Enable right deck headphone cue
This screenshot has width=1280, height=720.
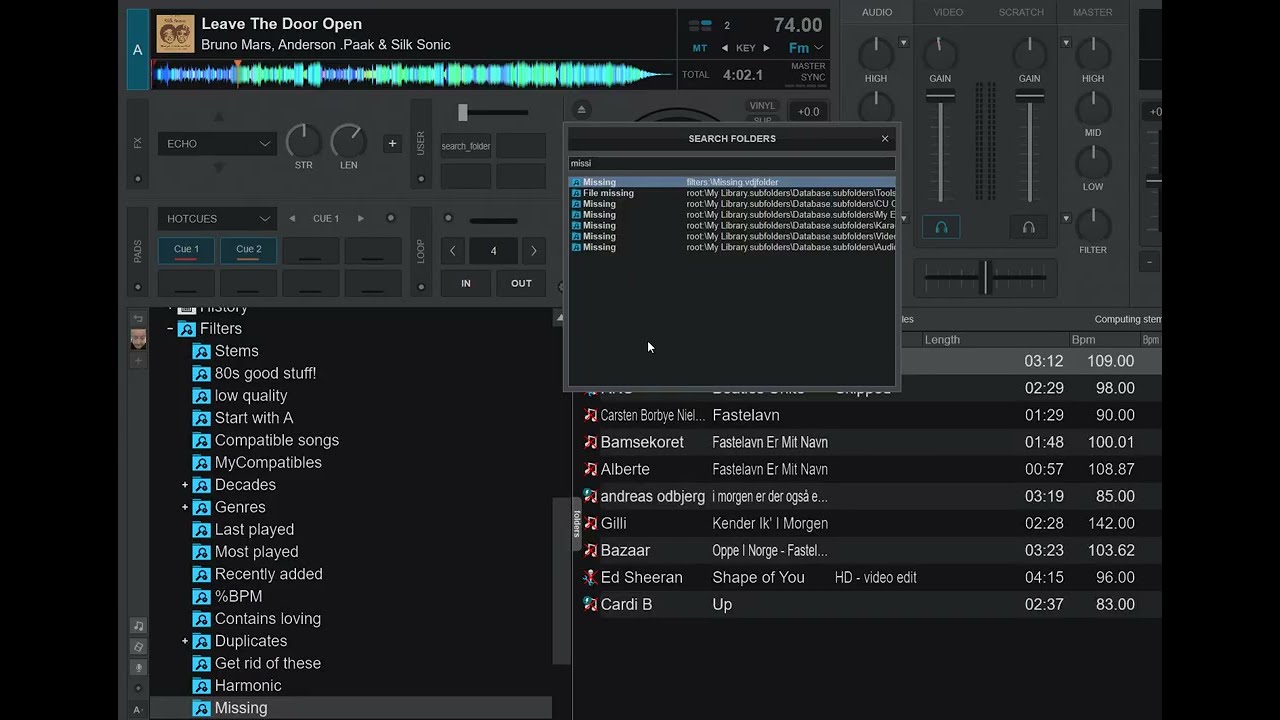click(1028, 227)
